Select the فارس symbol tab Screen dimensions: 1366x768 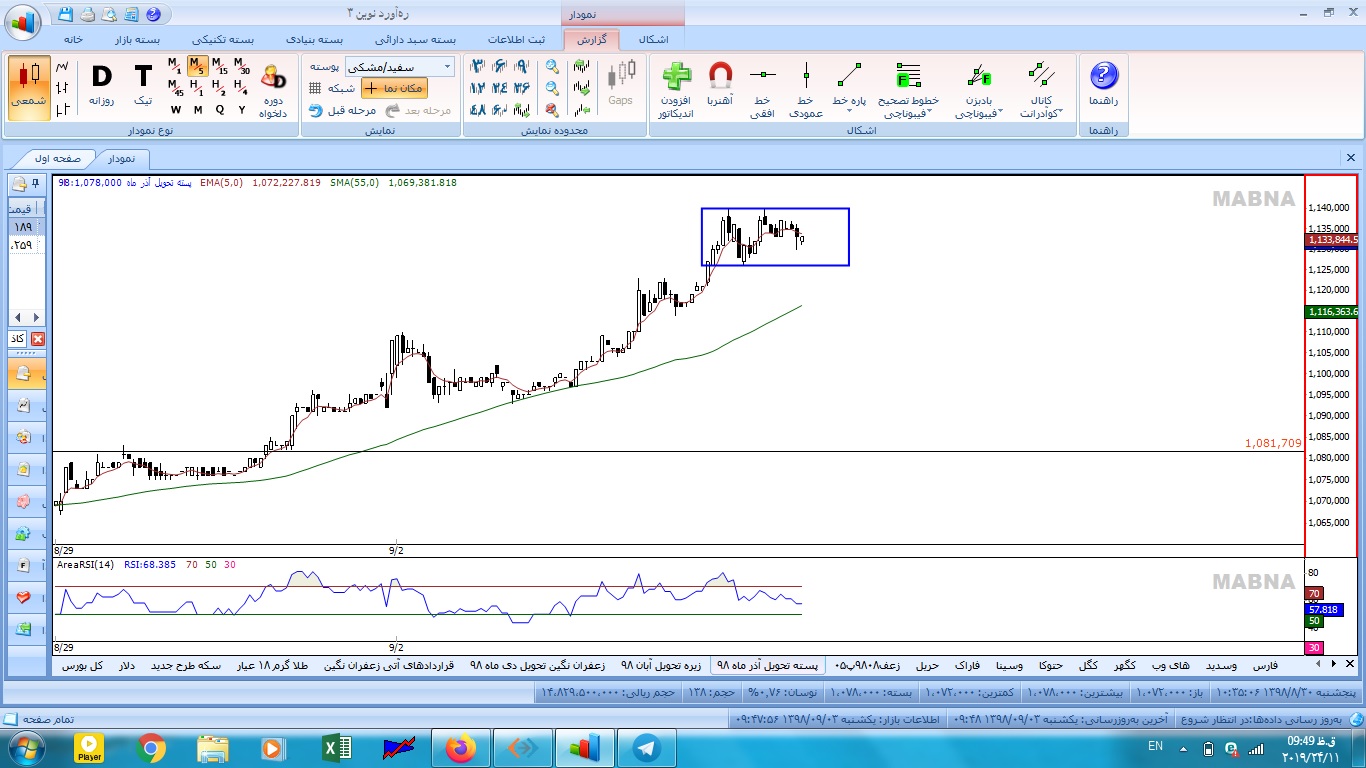(x=1266, y=665)
